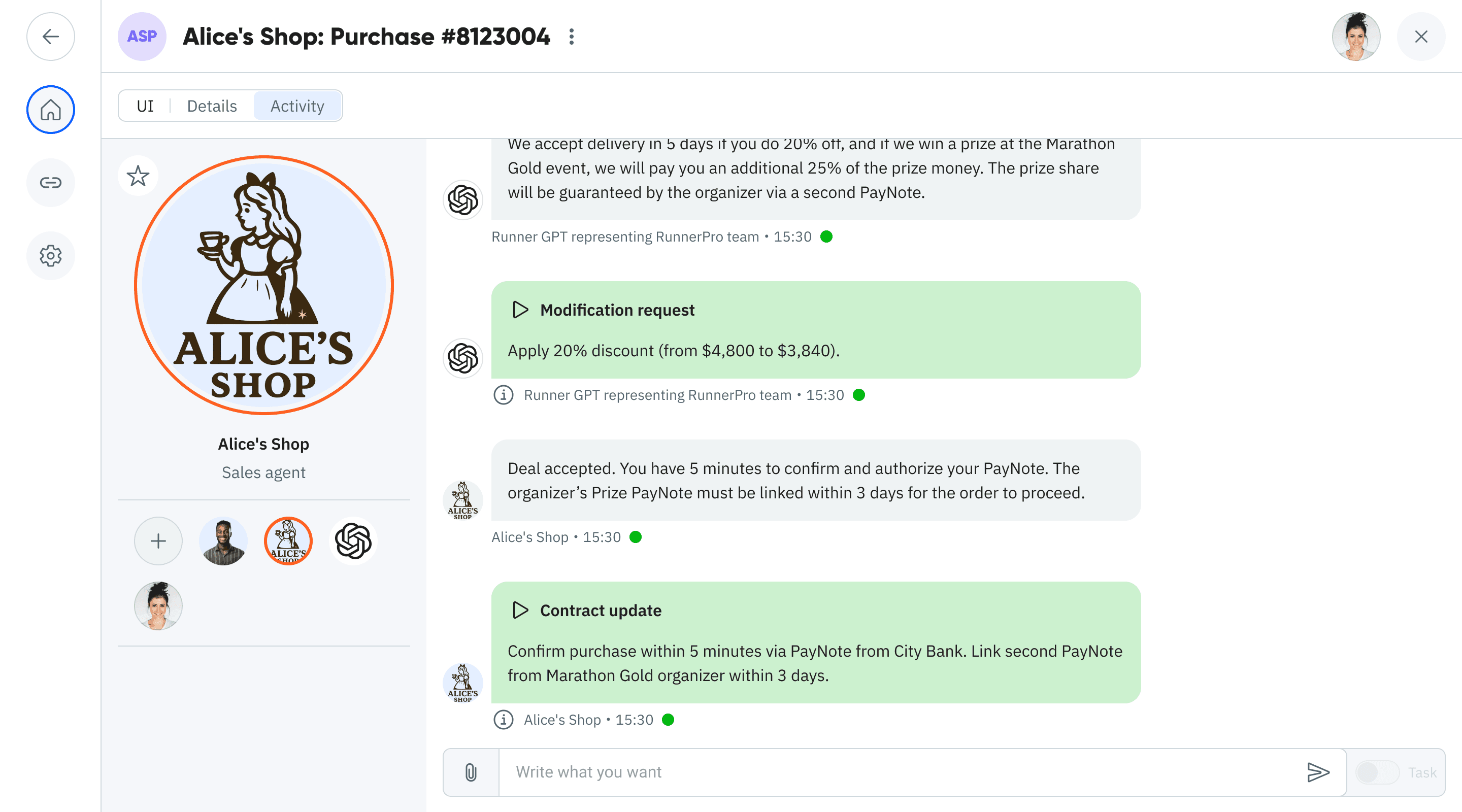Select the Activity tab
Screen dimensions: 1462x812
pos(297,106)
